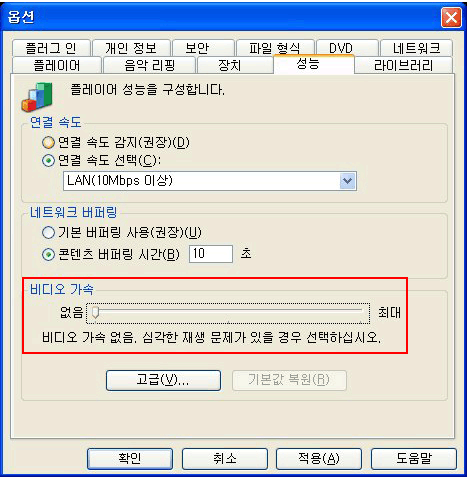Switch to the 보안 tab
Screen dimensions: 469x479
(203, 48)
